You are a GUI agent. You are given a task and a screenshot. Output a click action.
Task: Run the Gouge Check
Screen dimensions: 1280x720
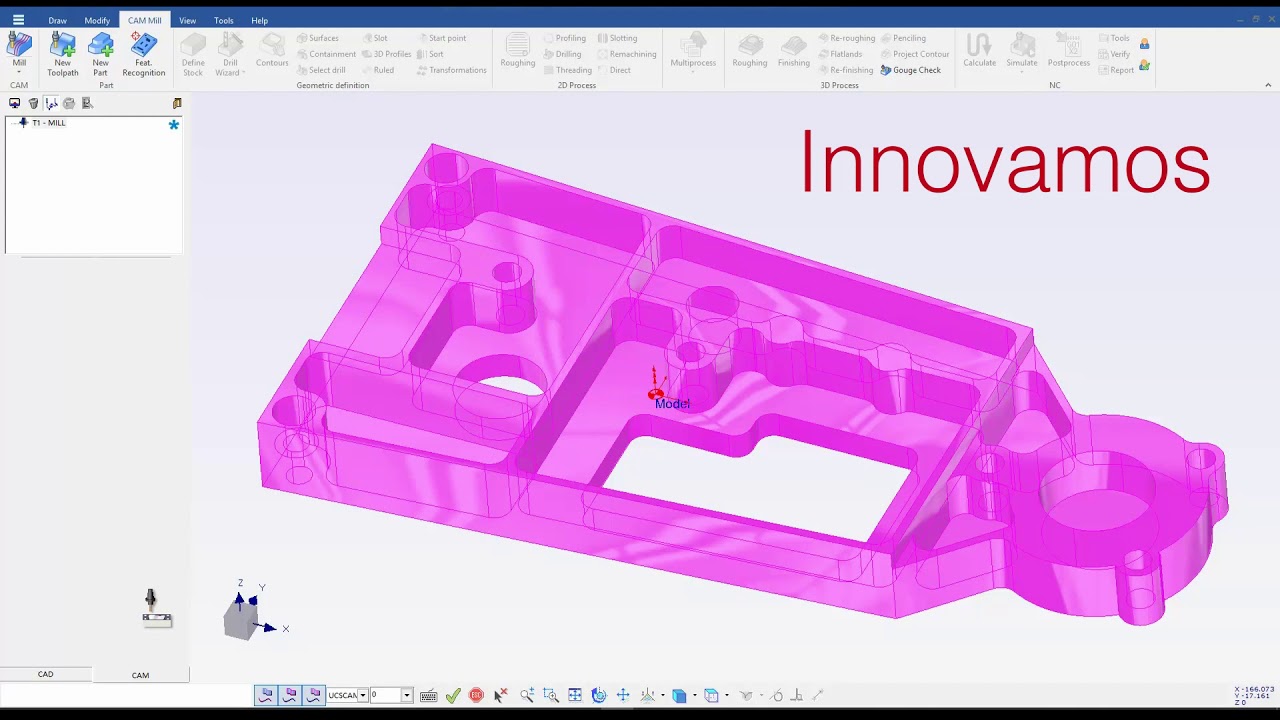click(911, 70)
